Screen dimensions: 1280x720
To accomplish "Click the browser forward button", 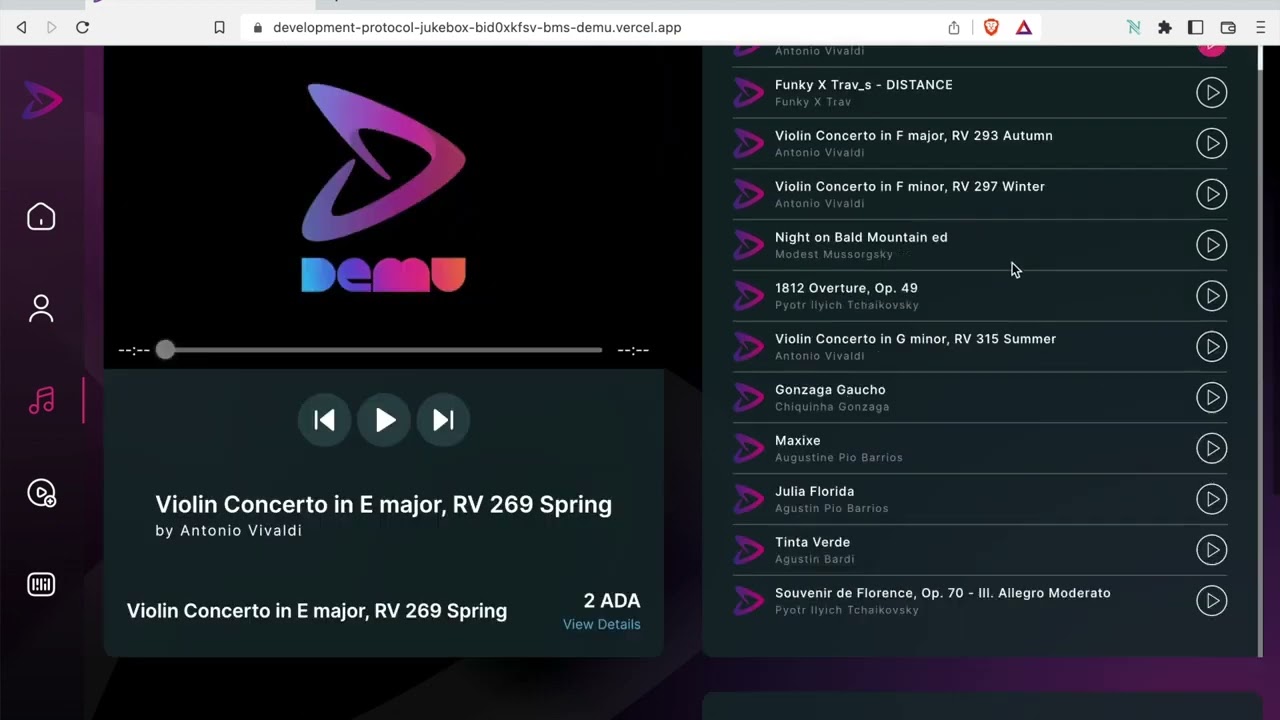I will click(x=51, y=28).
